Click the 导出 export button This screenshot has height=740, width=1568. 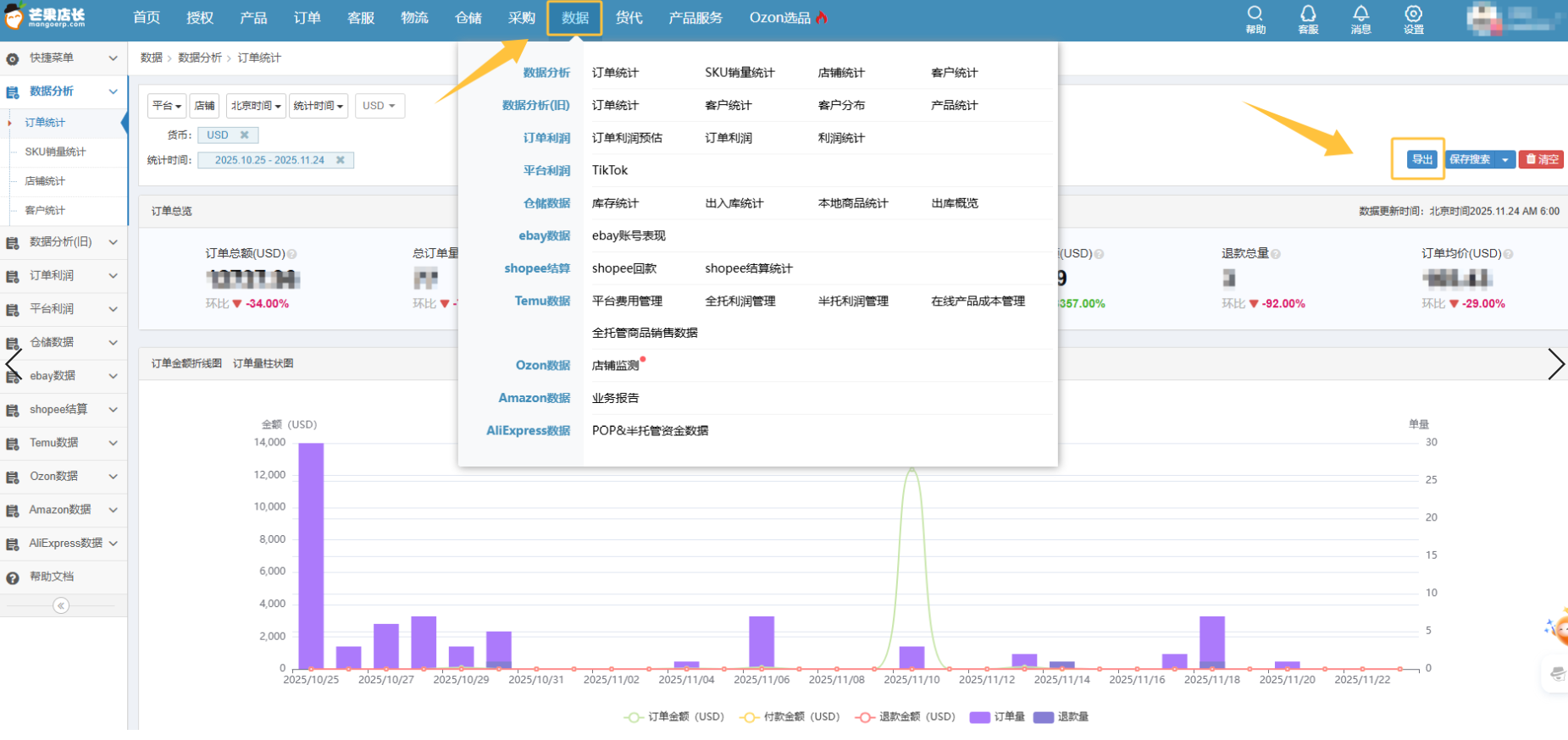pos(1421,159)
